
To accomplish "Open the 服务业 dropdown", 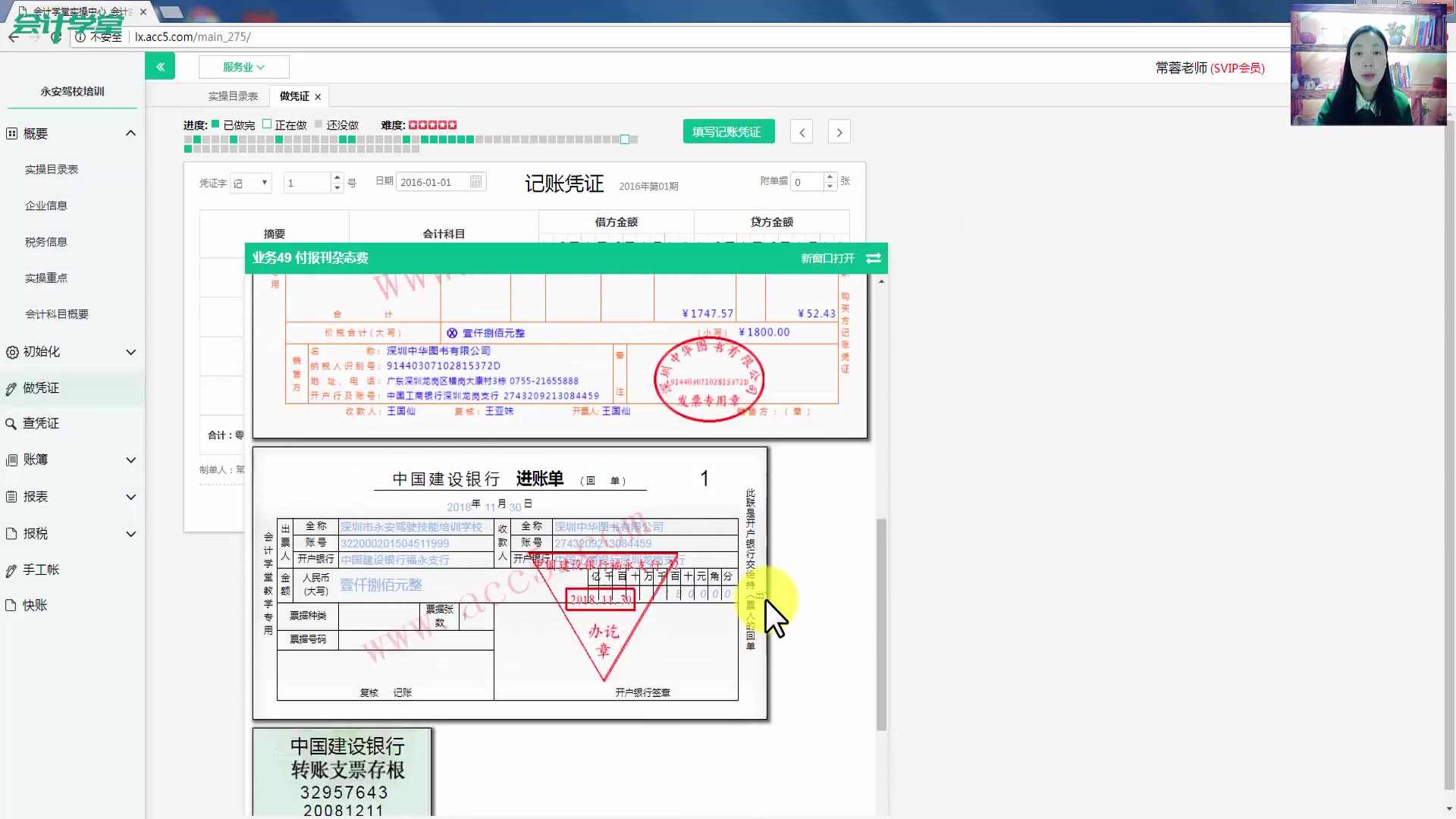I will click(x=243, y=67).
